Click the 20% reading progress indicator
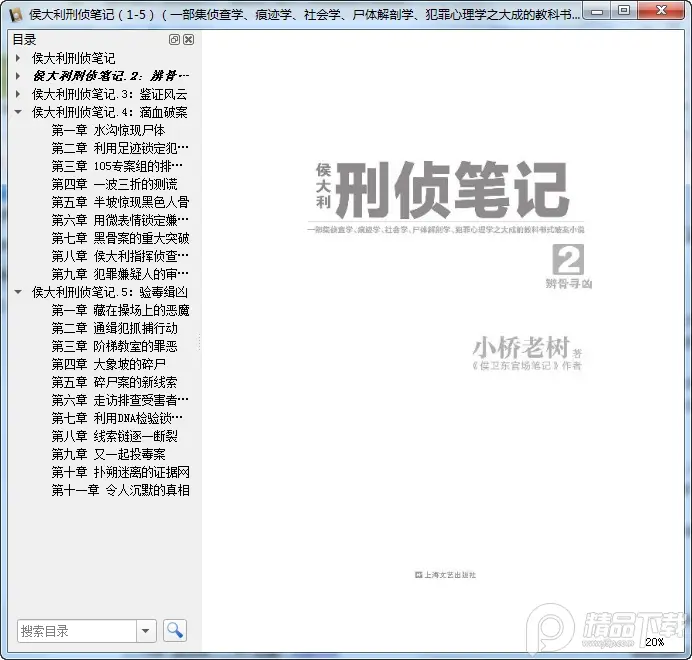 pyautogui.click(x=655, y=642)
